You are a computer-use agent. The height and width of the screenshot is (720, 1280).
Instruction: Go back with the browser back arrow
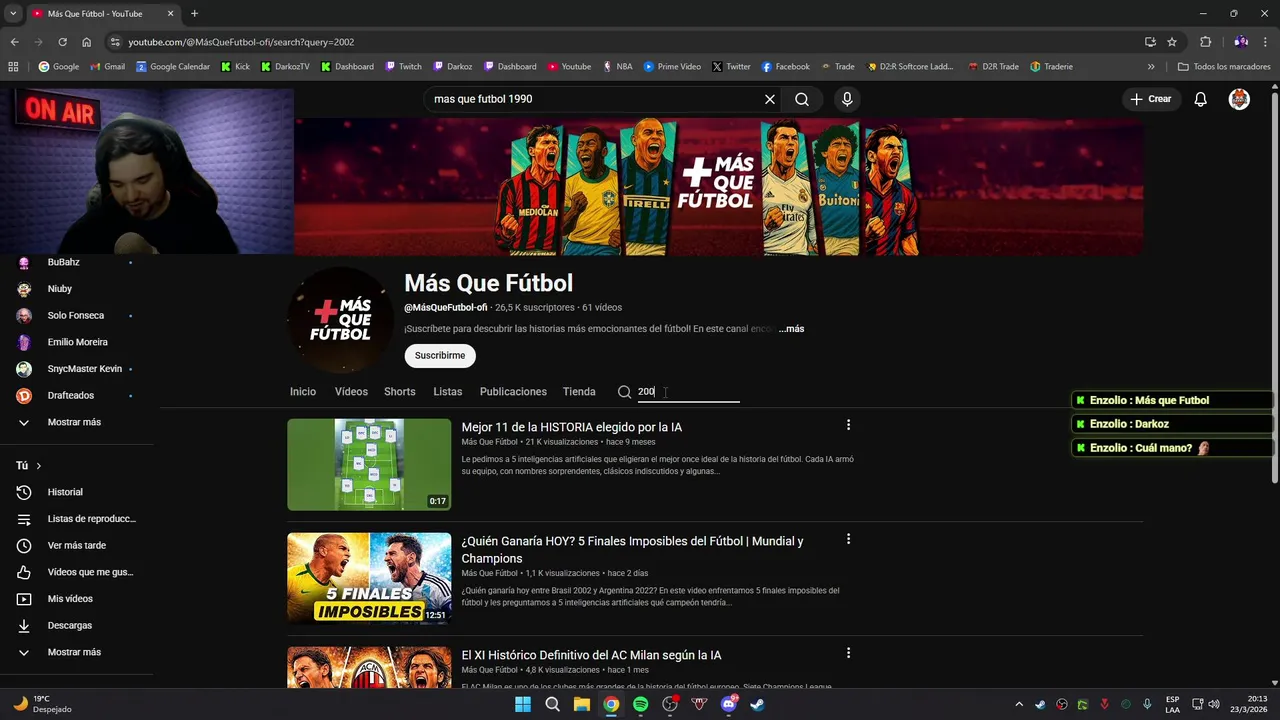click(14, 42)
